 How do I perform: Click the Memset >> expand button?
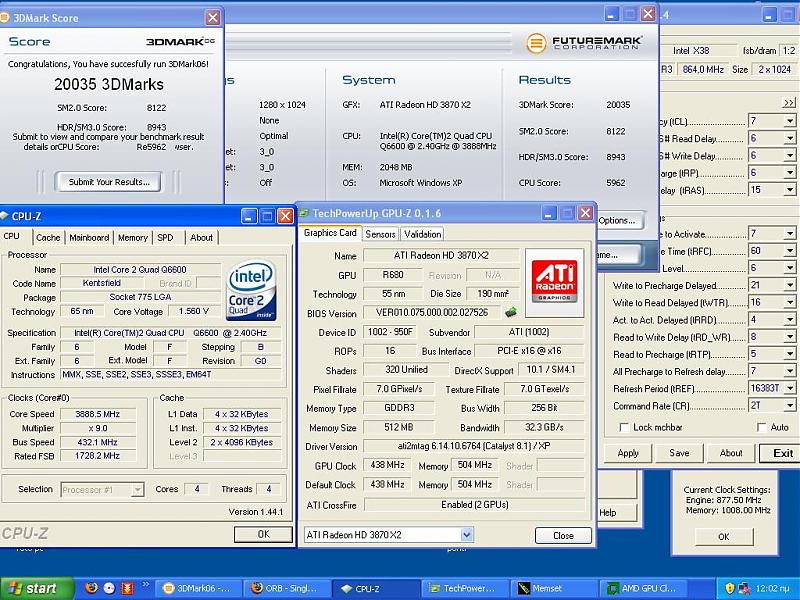coord(788,103)
